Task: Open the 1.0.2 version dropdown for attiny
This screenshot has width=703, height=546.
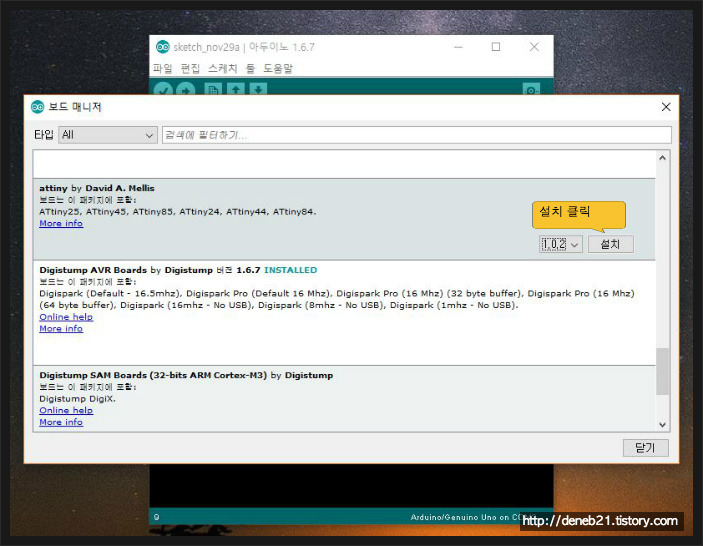Action: coord(560,244)
